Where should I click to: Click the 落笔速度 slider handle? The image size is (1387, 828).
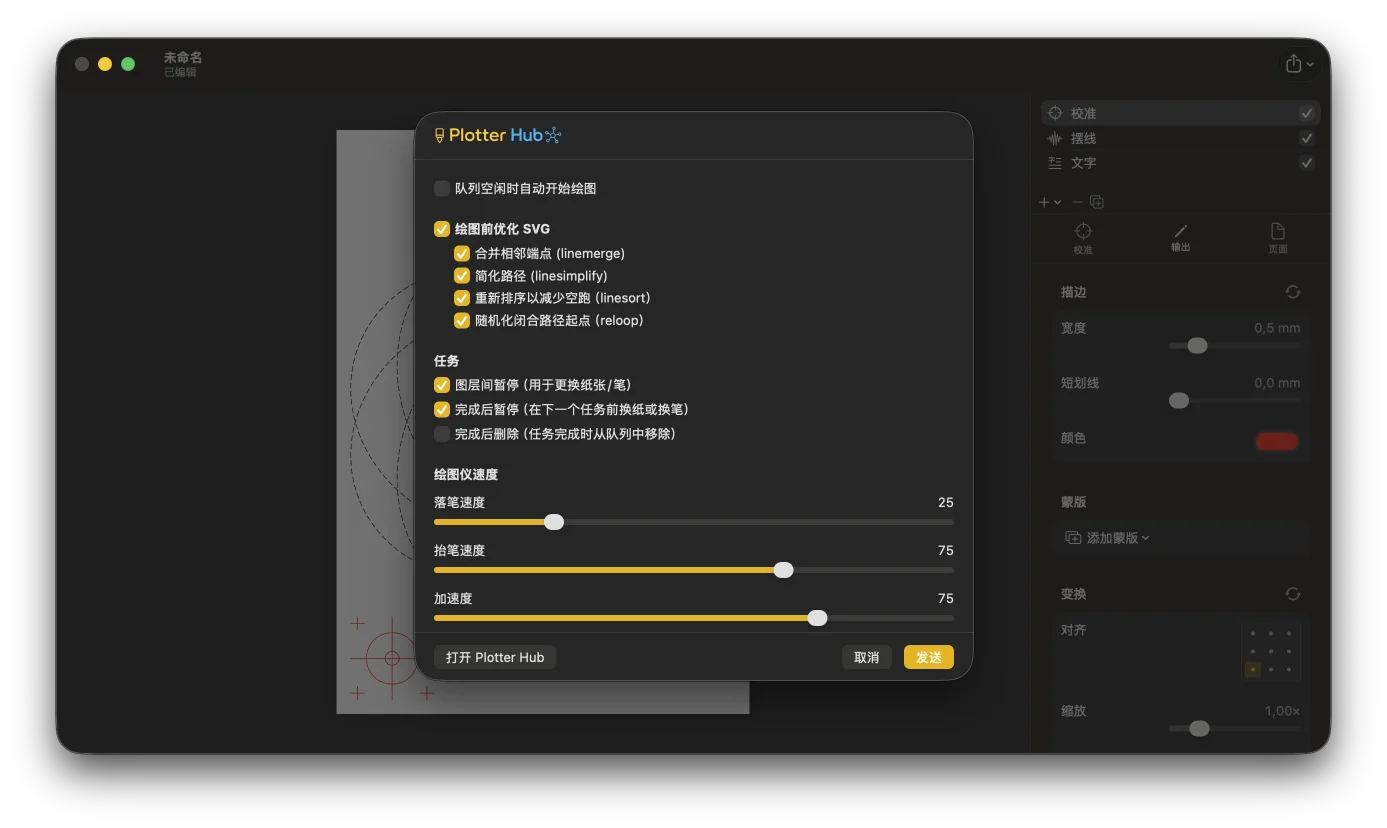[x=554, y=522]
